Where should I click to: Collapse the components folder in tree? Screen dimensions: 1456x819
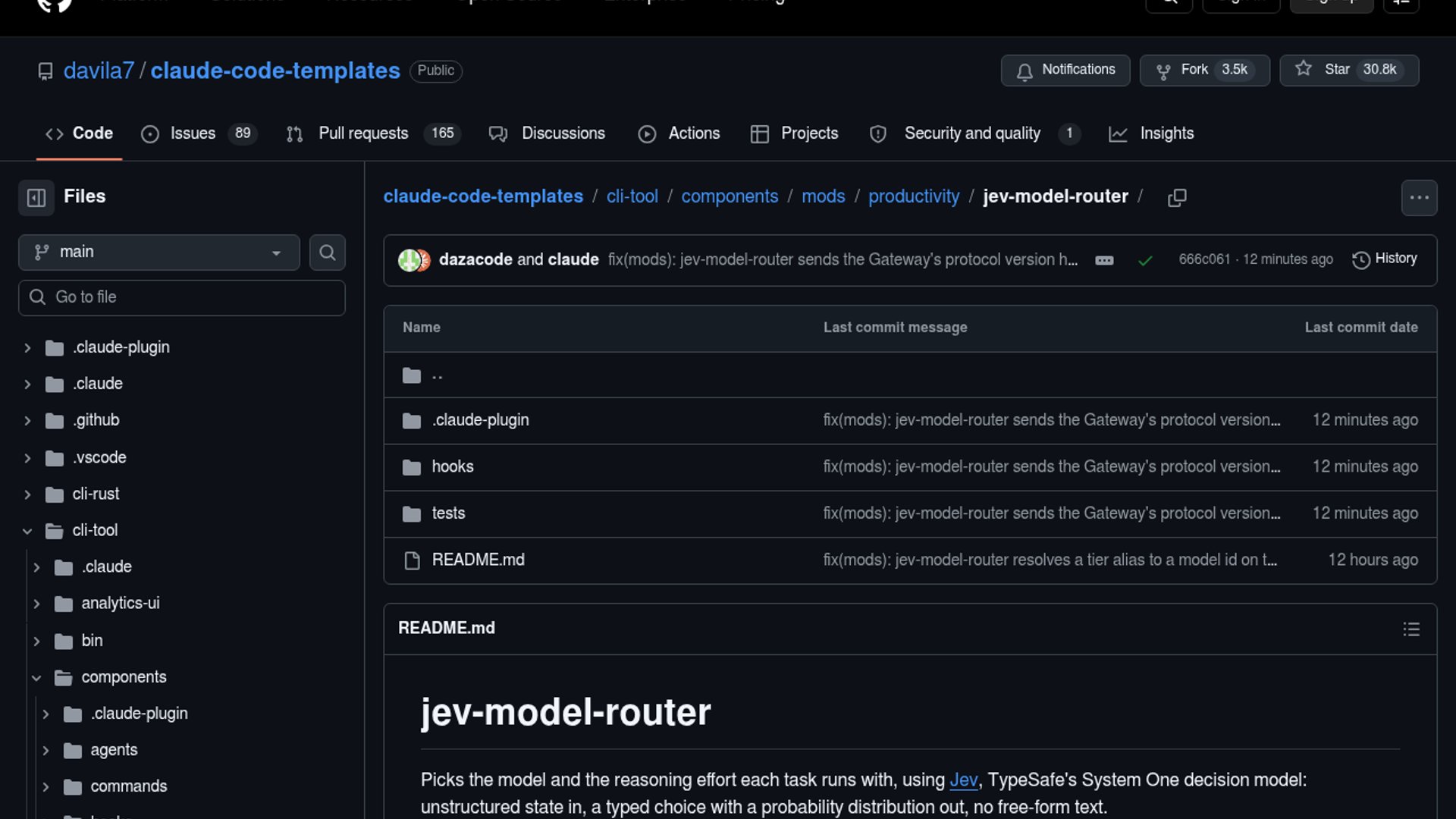coord(36,678)
